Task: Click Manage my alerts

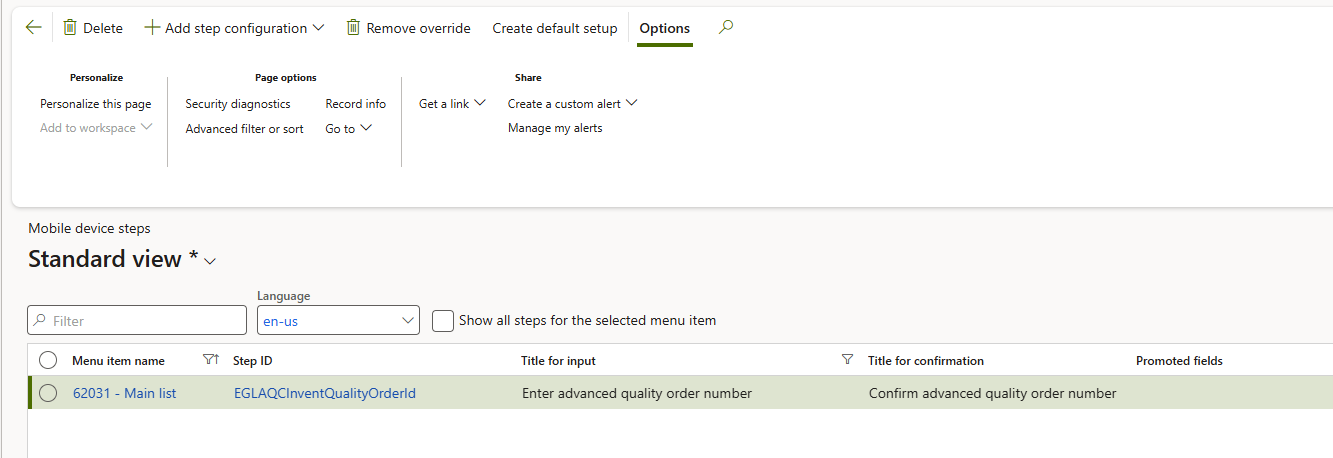Action: pos(555,128)
